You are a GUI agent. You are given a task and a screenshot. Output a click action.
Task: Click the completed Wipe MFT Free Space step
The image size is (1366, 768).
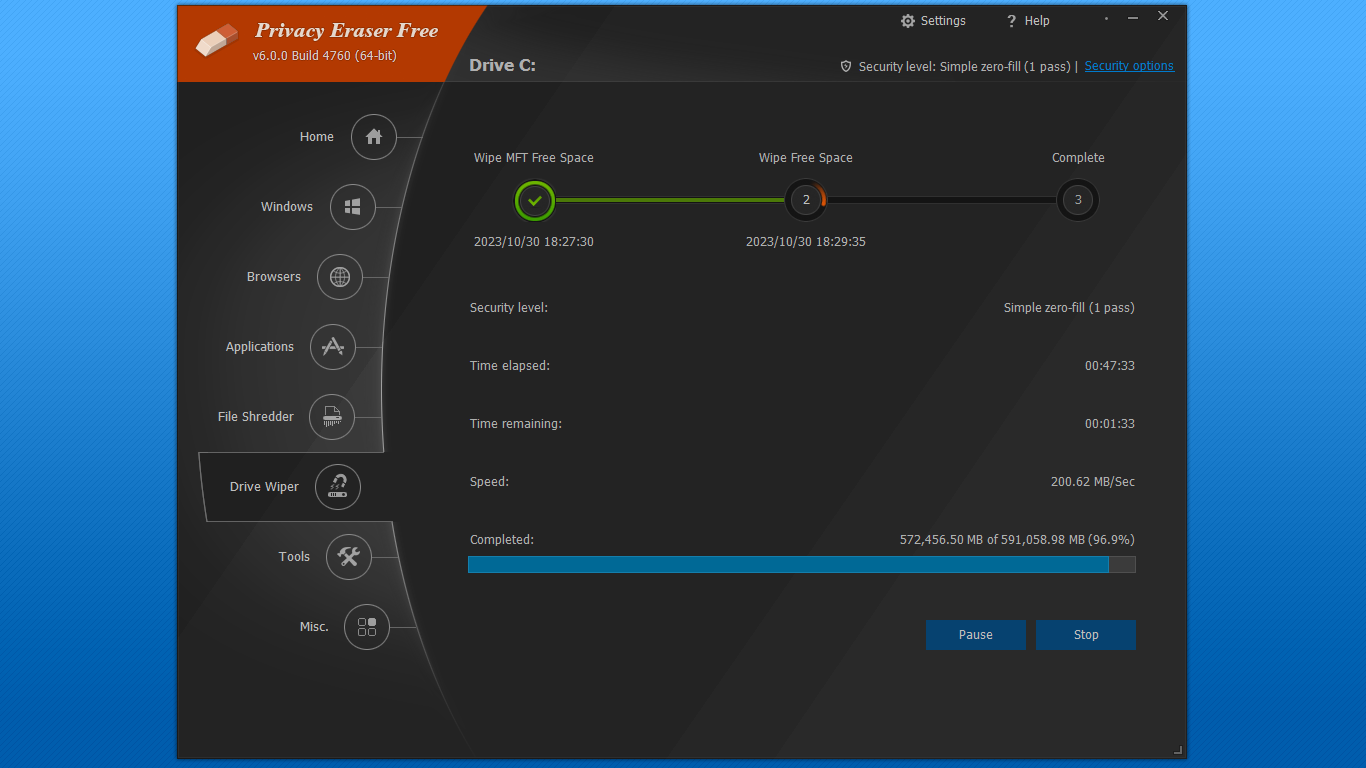pos(534,200)
